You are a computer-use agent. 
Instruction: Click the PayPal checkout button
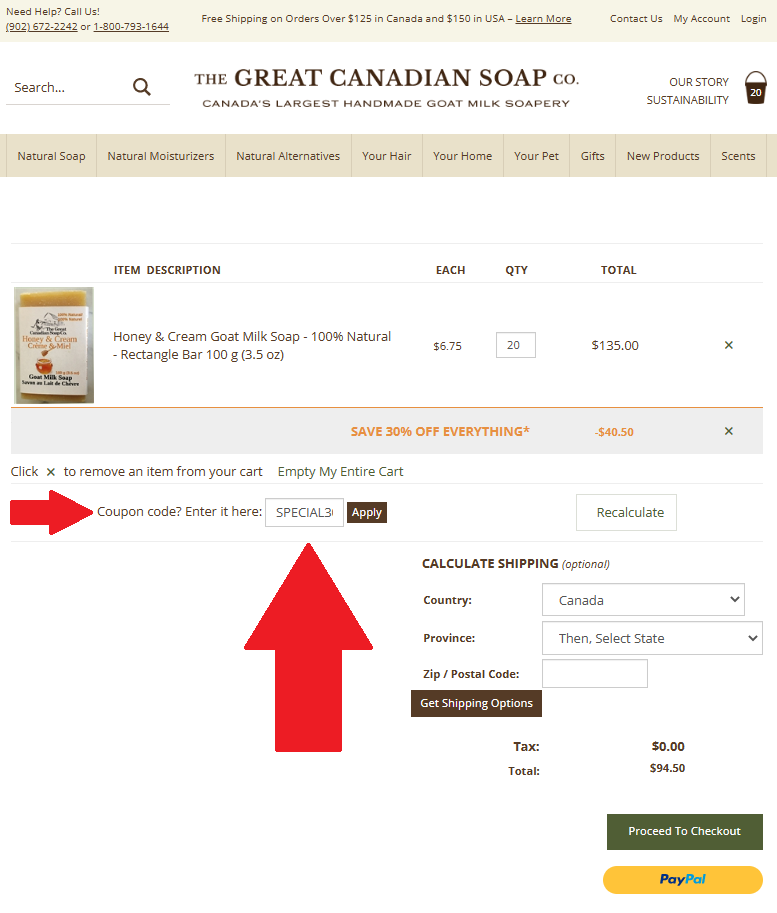tap(683, 879)
